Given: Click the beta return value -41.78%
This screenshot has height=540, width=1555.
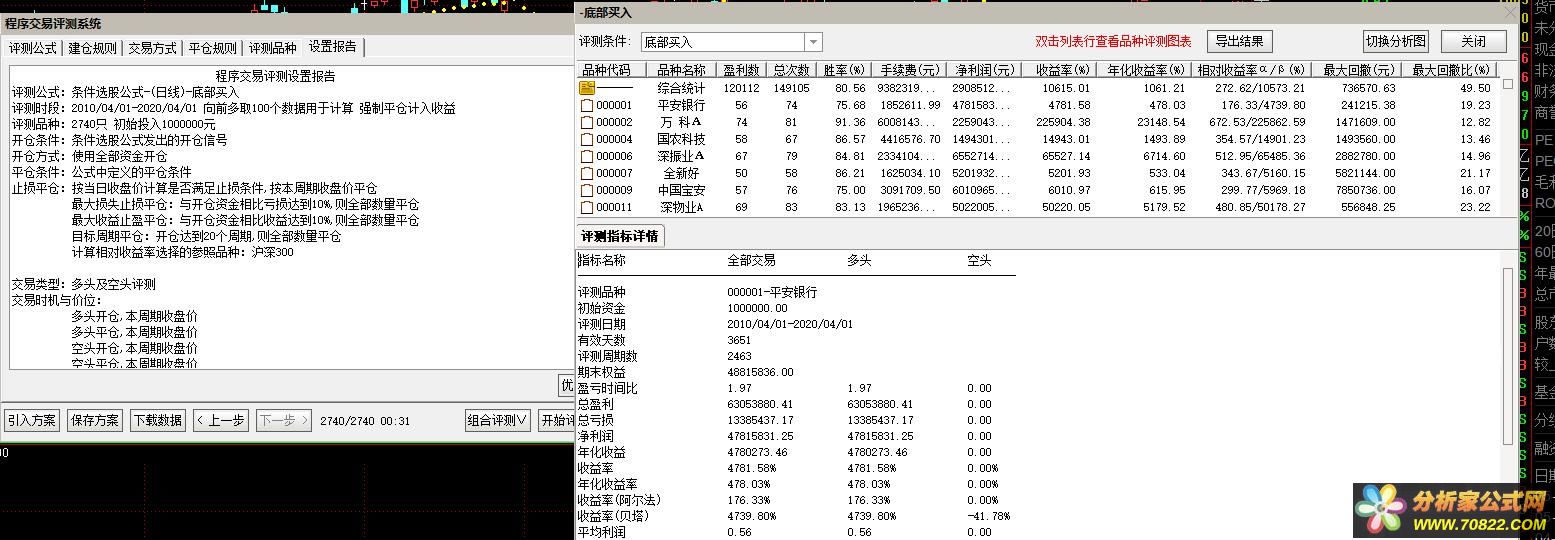Looking at the screenshot, I should [989, 516].
